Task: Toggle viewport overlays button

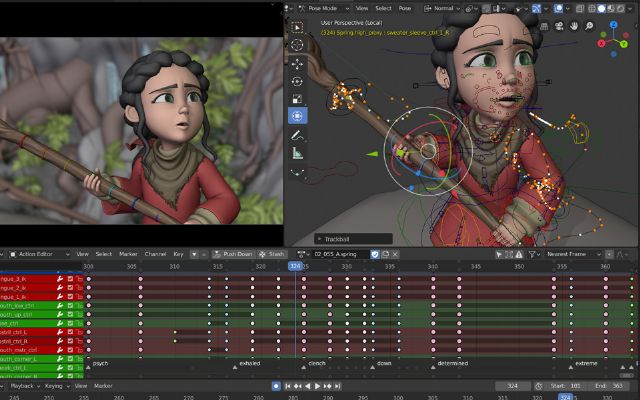Action: [558, 9]
